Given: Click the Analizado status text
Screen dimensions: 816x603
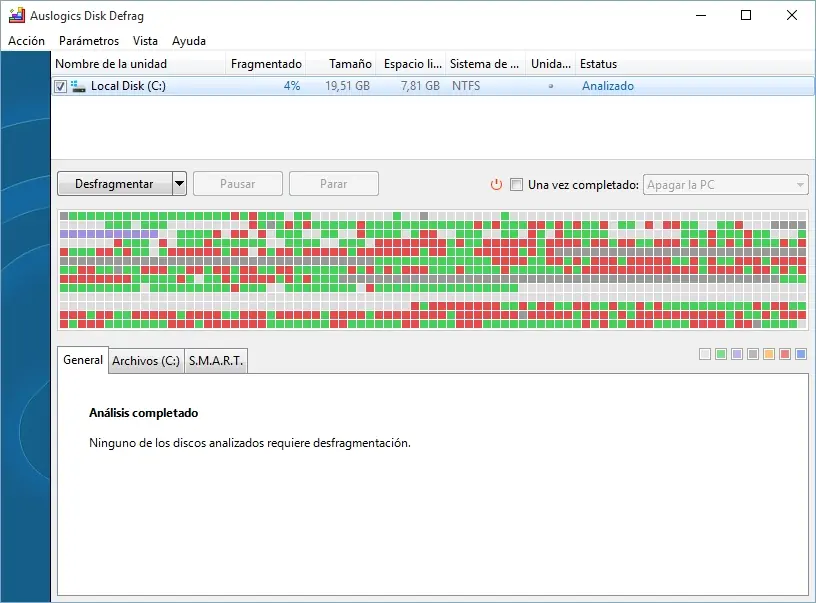Looking at the screenshot, I should coord(608,86).
